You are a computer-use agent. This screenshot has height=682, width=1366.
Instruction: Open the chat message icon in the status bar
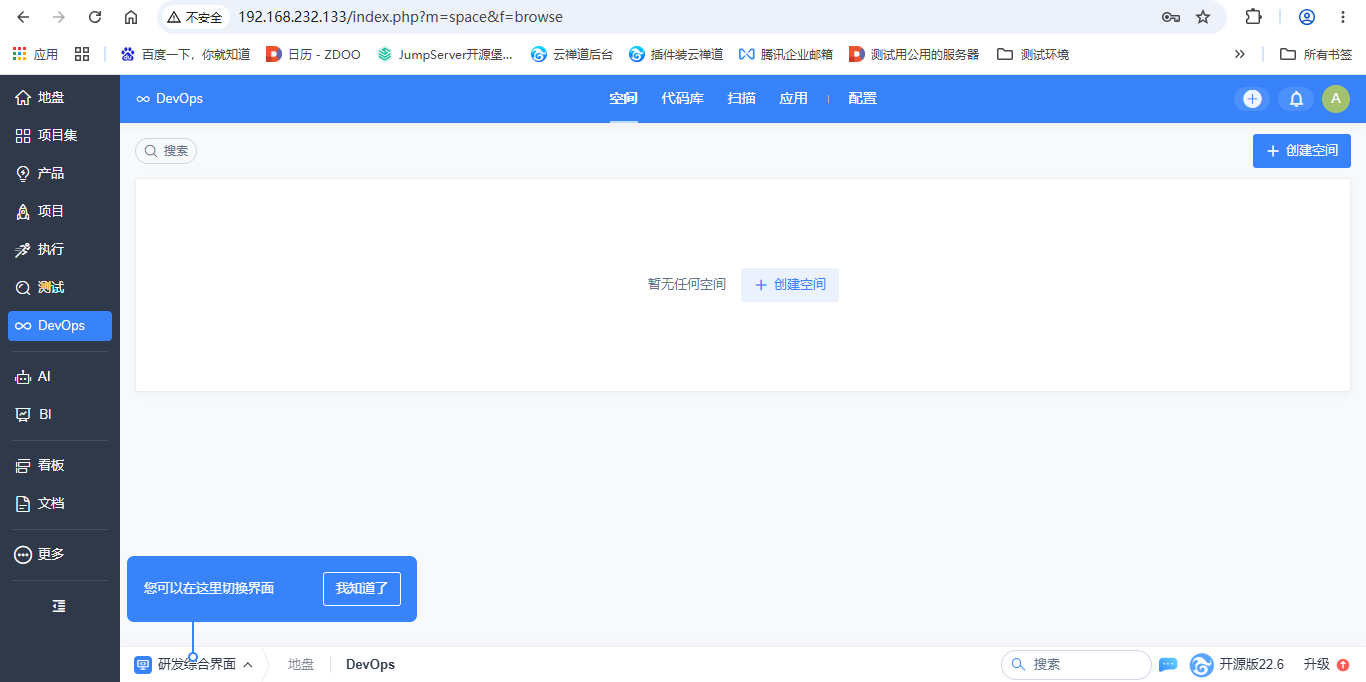pyautogui.click(x=1168, y=665)
